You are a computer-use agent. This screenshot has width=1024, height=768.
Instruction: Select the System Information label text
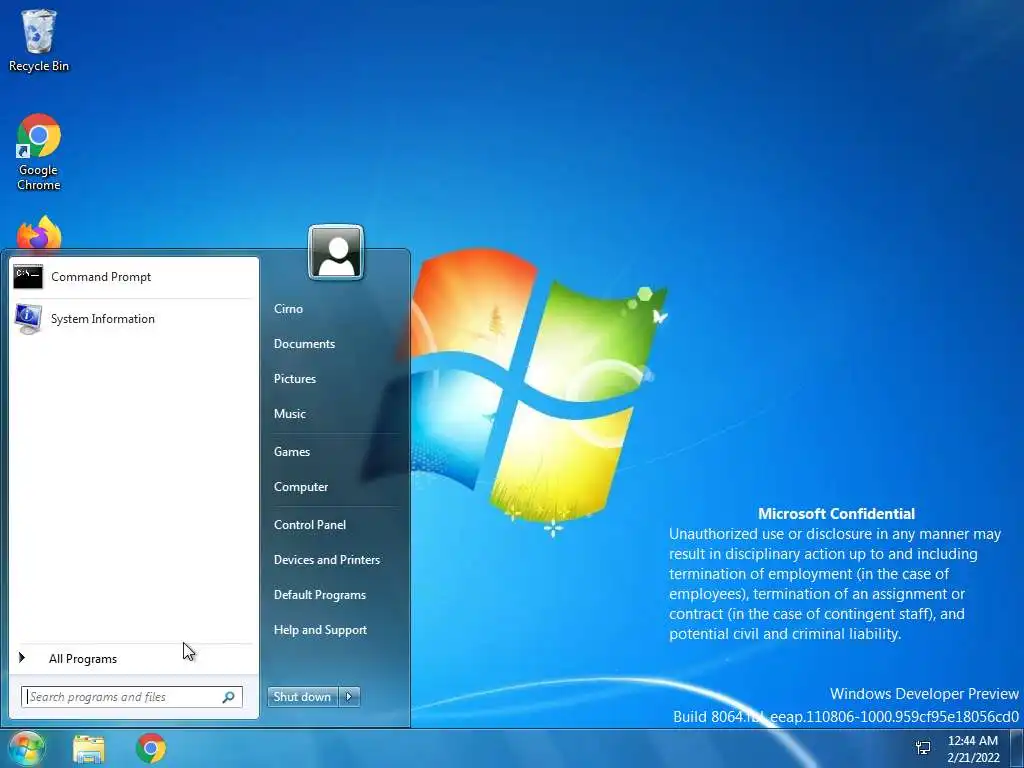coord(103,319)
